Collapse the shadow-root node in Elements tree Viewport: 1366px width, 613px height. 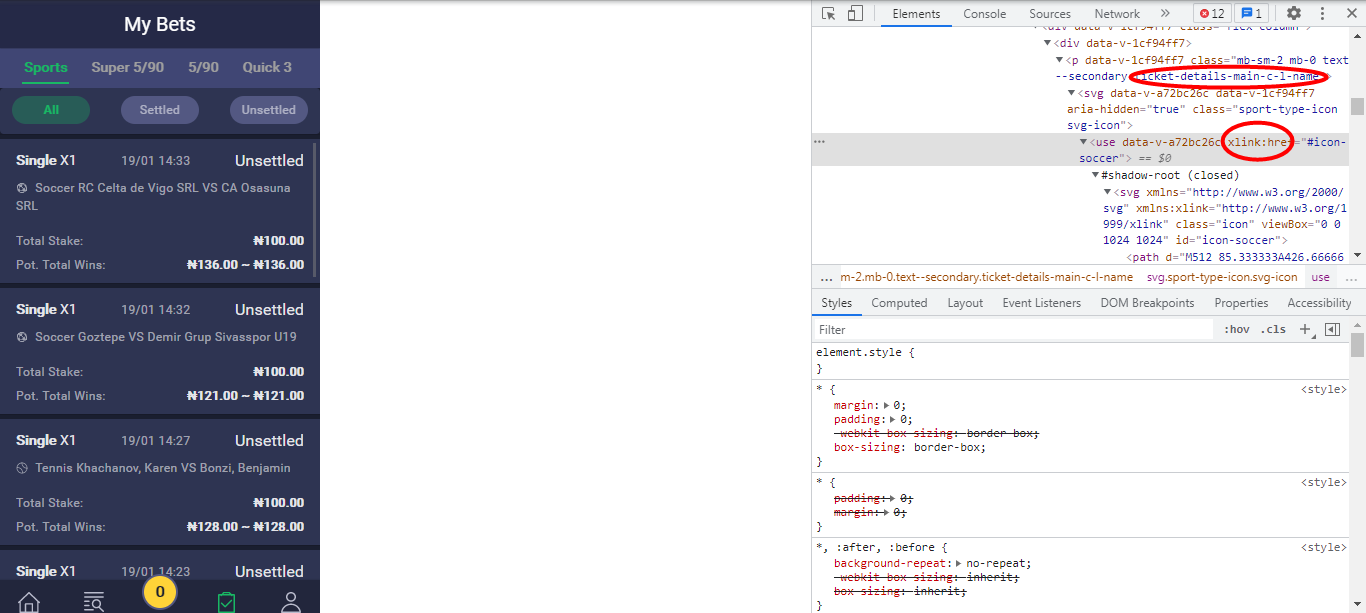[1095, 174]
